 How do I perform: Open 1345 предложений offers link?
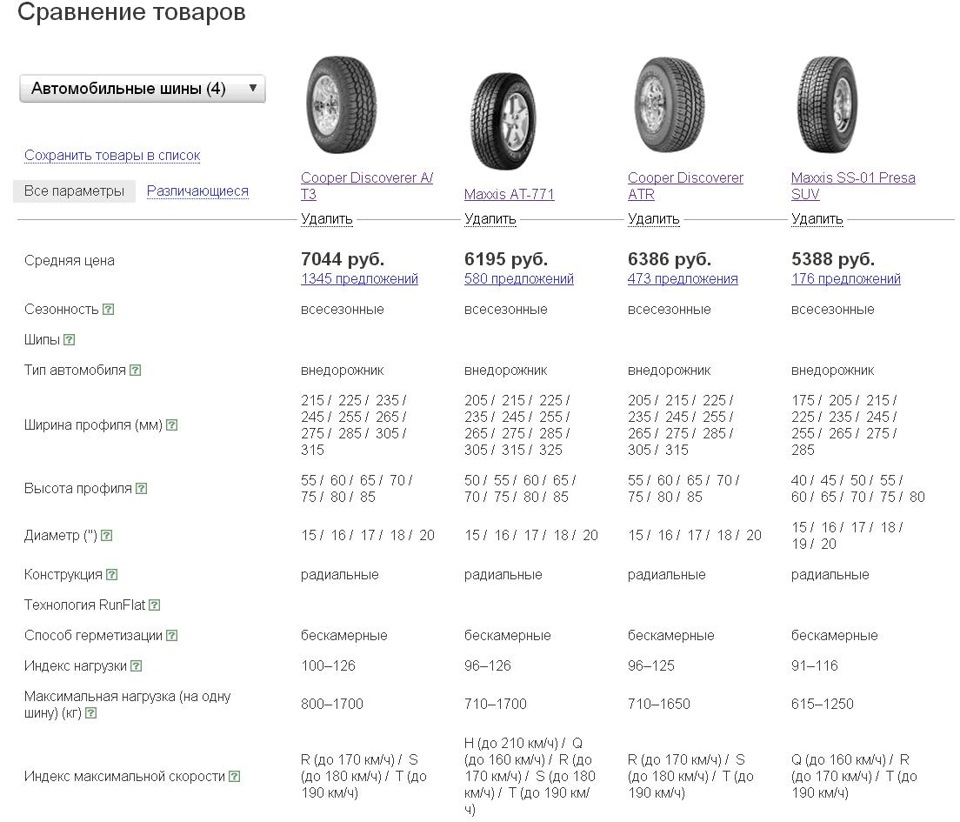coord(359,279)
